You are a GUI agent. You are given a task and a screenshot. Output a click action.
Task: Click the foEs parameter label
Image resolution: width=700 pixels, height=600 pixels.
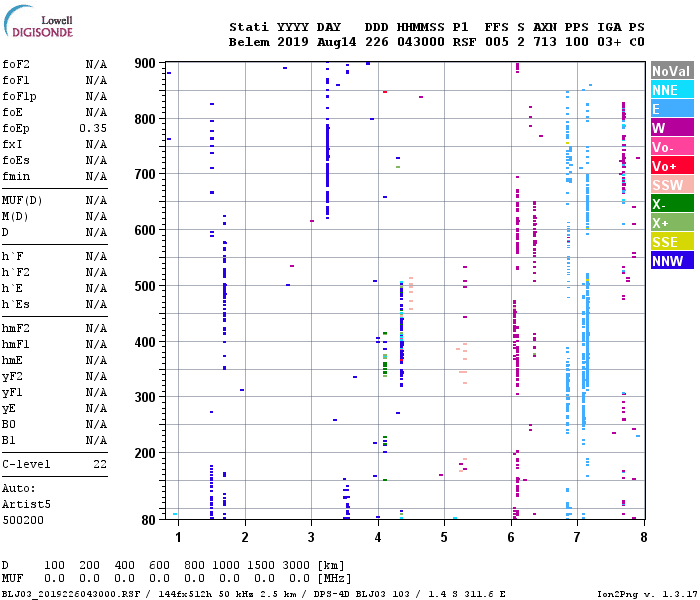tap(16, 161)
